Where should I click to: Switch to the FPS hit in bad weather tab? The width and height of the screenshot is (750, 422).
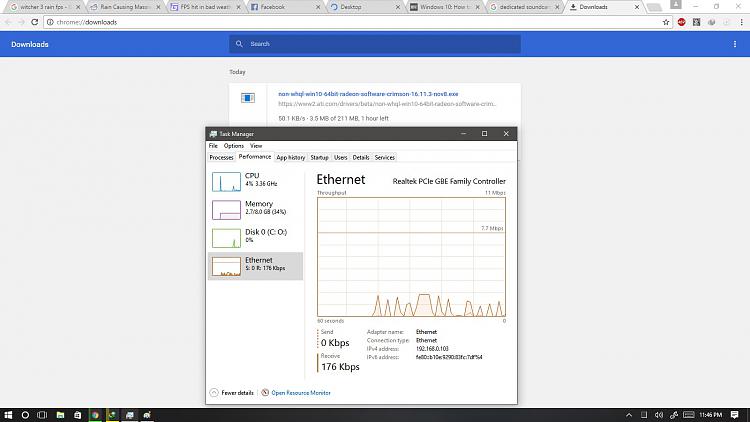(205, 7)
